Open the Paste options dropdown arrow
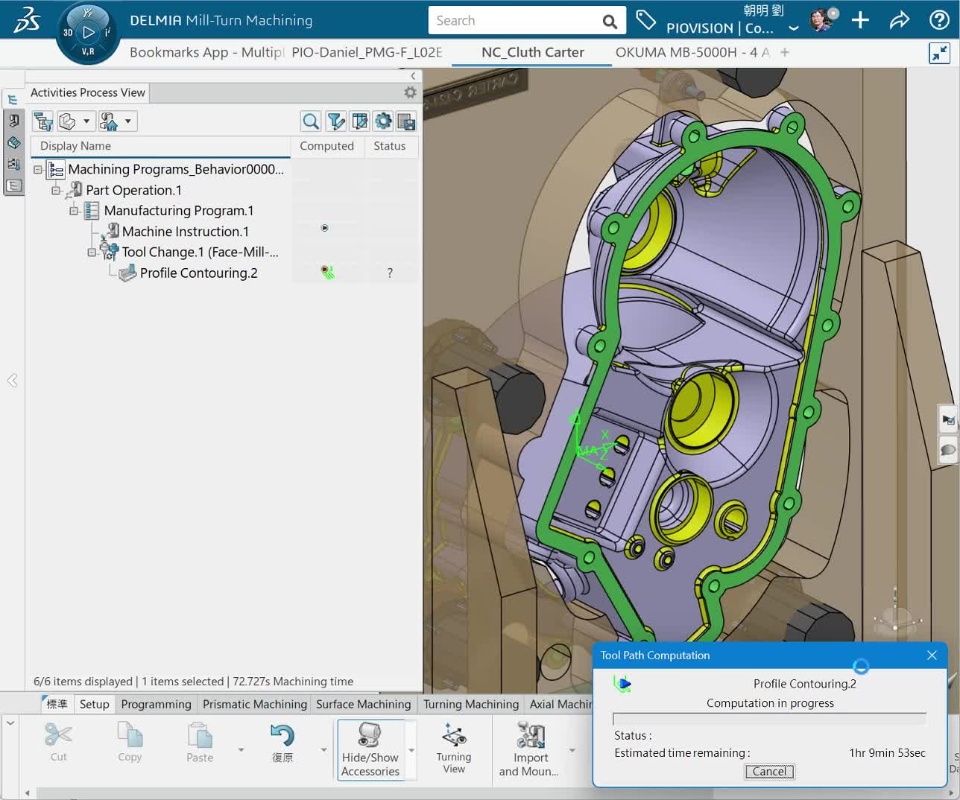 (241, 750)
